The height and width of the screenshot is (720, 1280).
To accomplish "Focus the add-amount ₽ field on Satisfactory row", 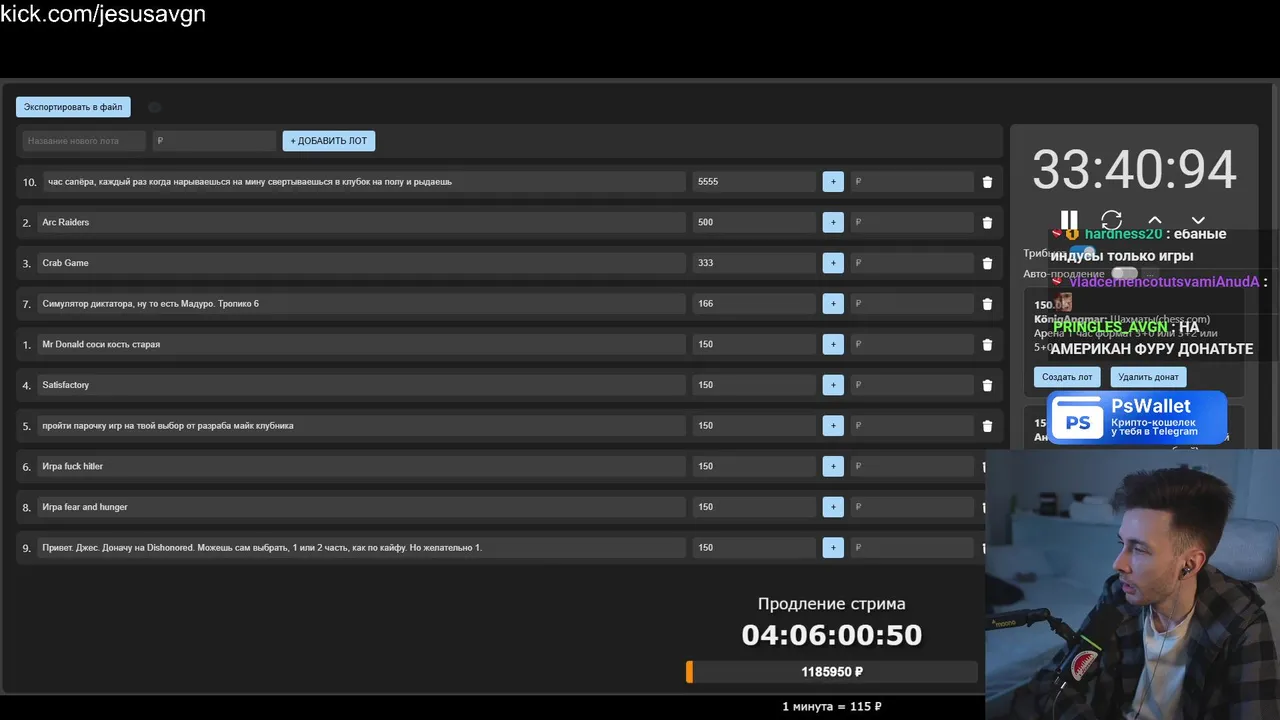I will point(912,385).
